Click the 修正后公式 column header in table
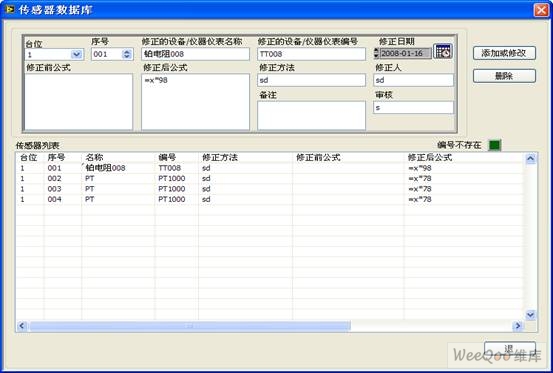 [430, 157]
